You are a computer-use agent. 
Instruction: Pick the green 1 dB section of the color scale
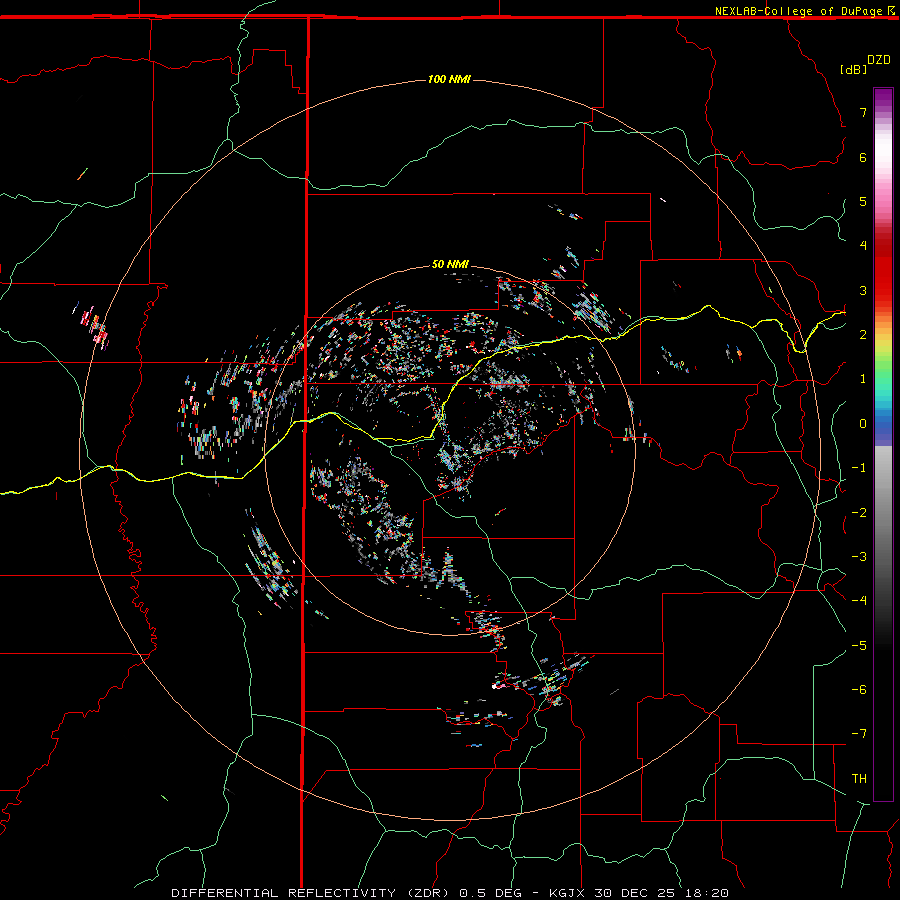click(883, 379)
